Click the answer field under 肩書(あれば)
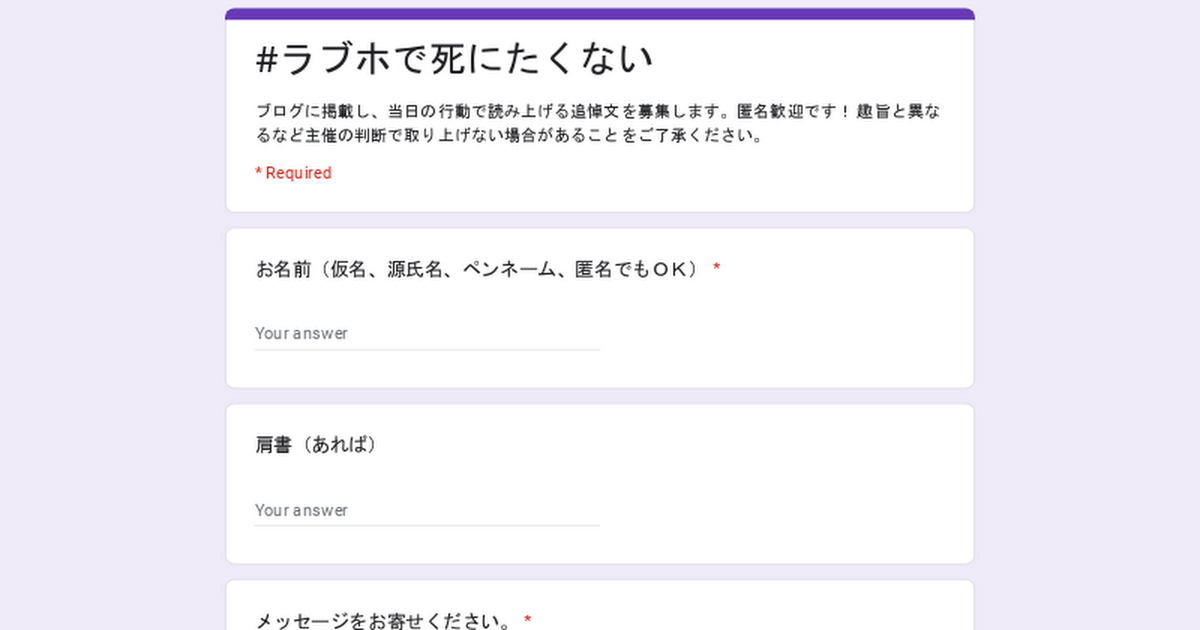This screenshot has width=1200, height=630. tap(427, 510)
